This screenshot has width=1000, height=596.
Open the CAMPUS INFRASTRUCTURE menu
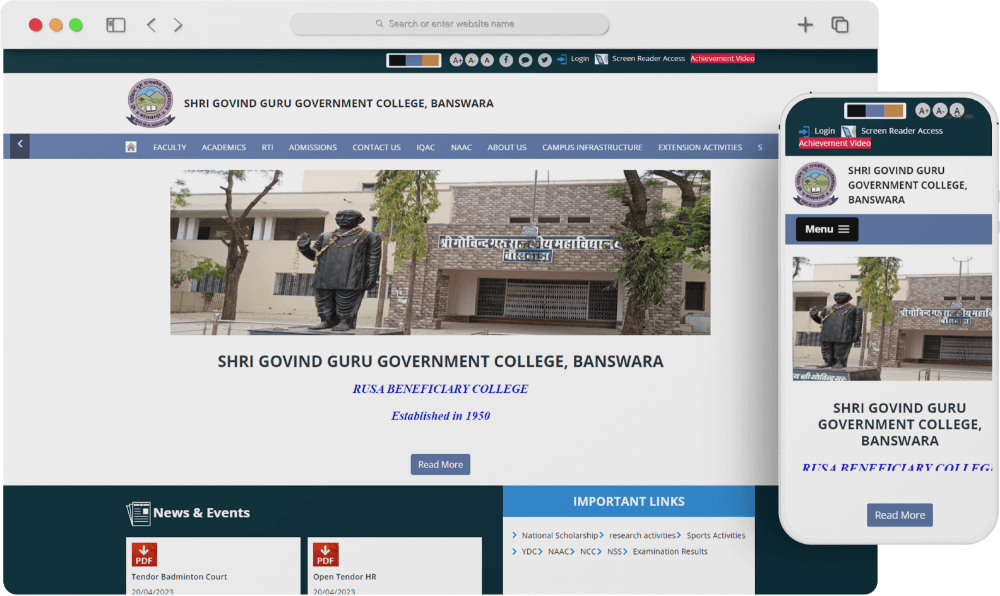(592, 147)
